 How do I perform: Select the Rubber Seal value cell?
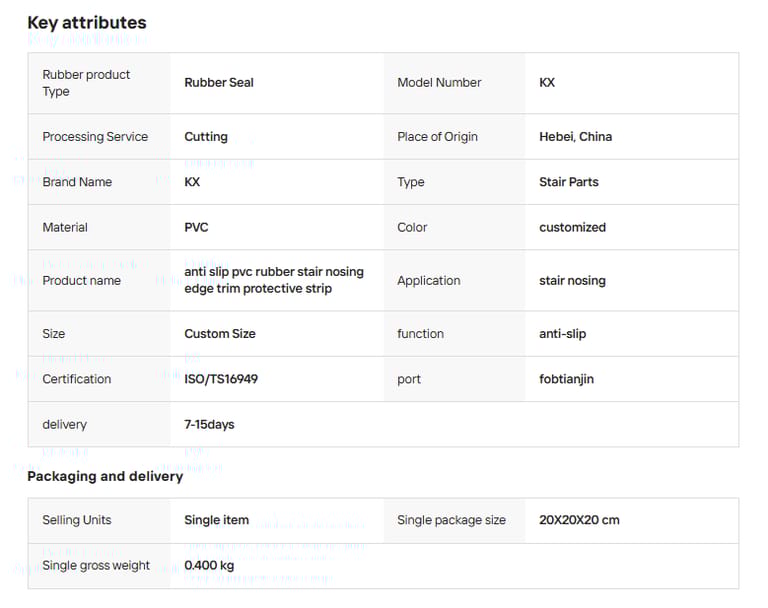219,83
